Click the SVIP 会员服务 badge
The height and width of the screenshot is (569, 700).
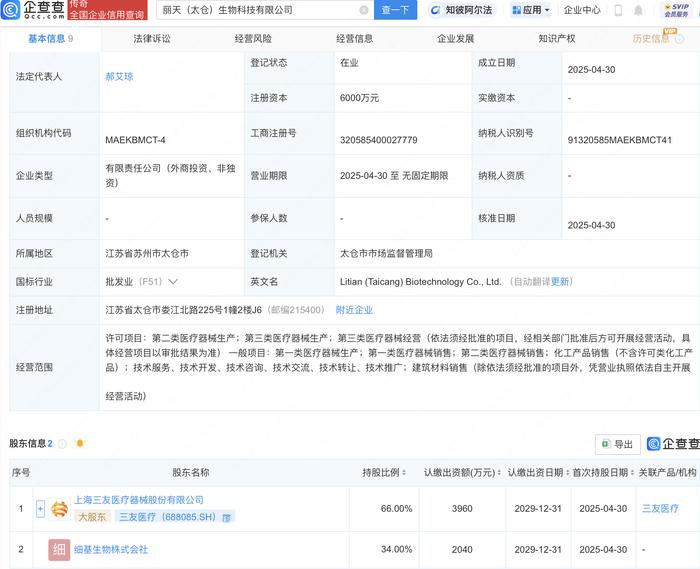coord(676,10)
